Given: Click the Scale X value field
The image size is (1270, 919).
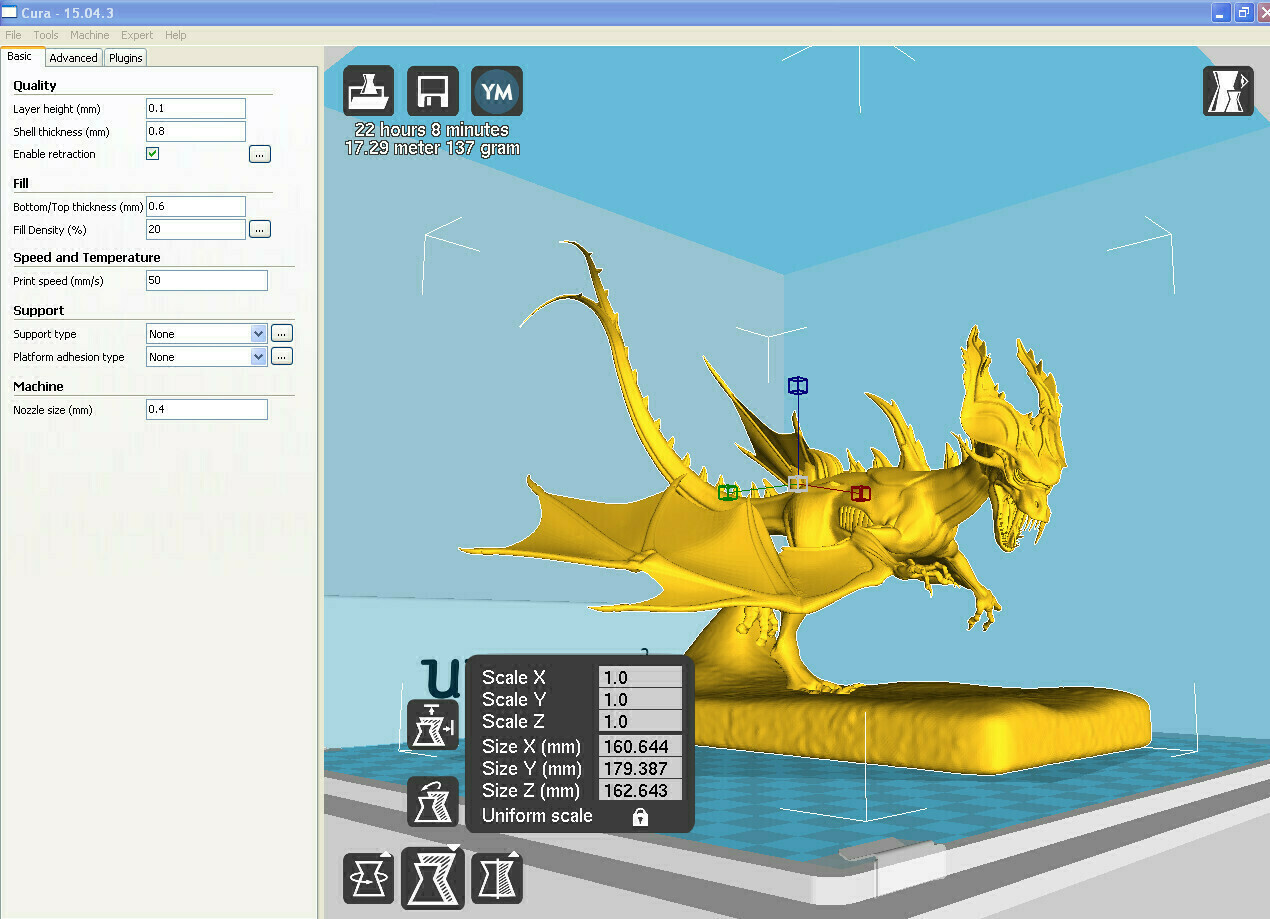Looking at the screenshot, I should pos(640,677).
